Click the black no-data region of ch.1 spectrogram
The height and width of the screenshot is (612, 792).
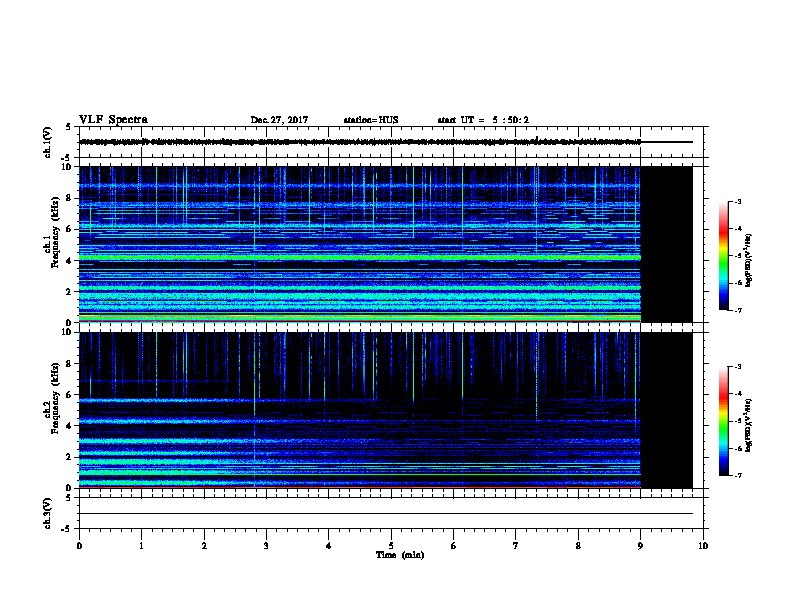coord(667,244)
